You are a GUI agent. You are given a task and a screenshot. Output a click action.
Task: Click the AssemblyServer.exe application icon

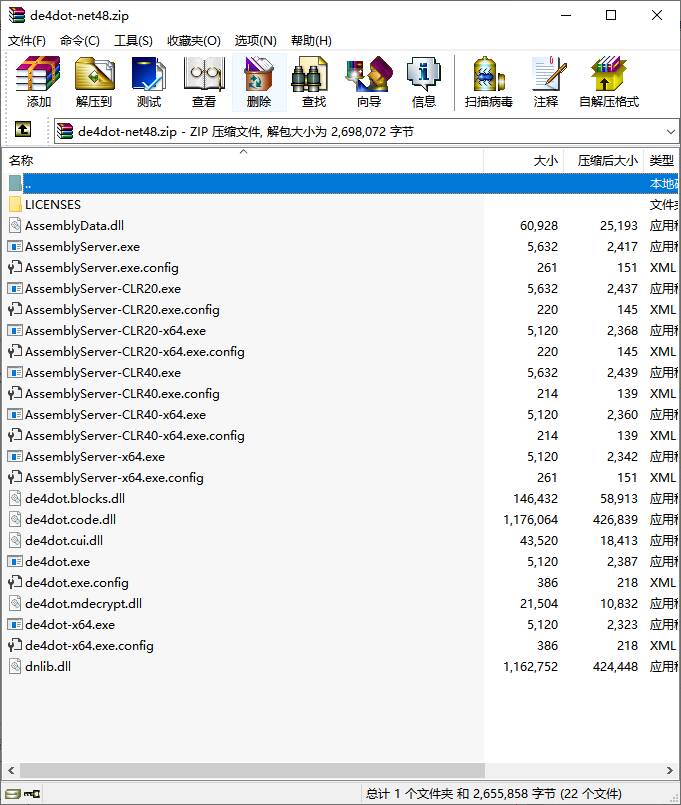point(15,246)
